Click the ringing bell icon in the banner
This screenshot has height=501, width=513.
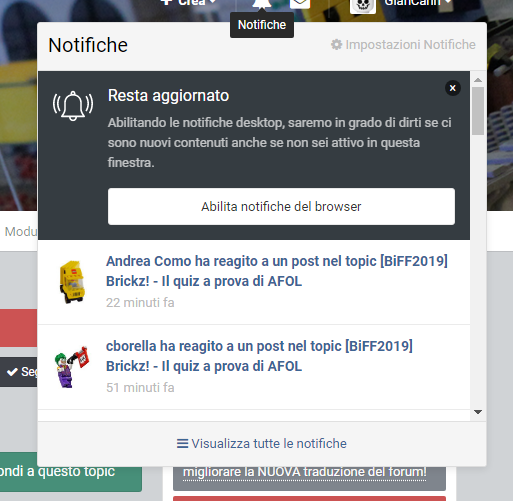click(73, 106)
